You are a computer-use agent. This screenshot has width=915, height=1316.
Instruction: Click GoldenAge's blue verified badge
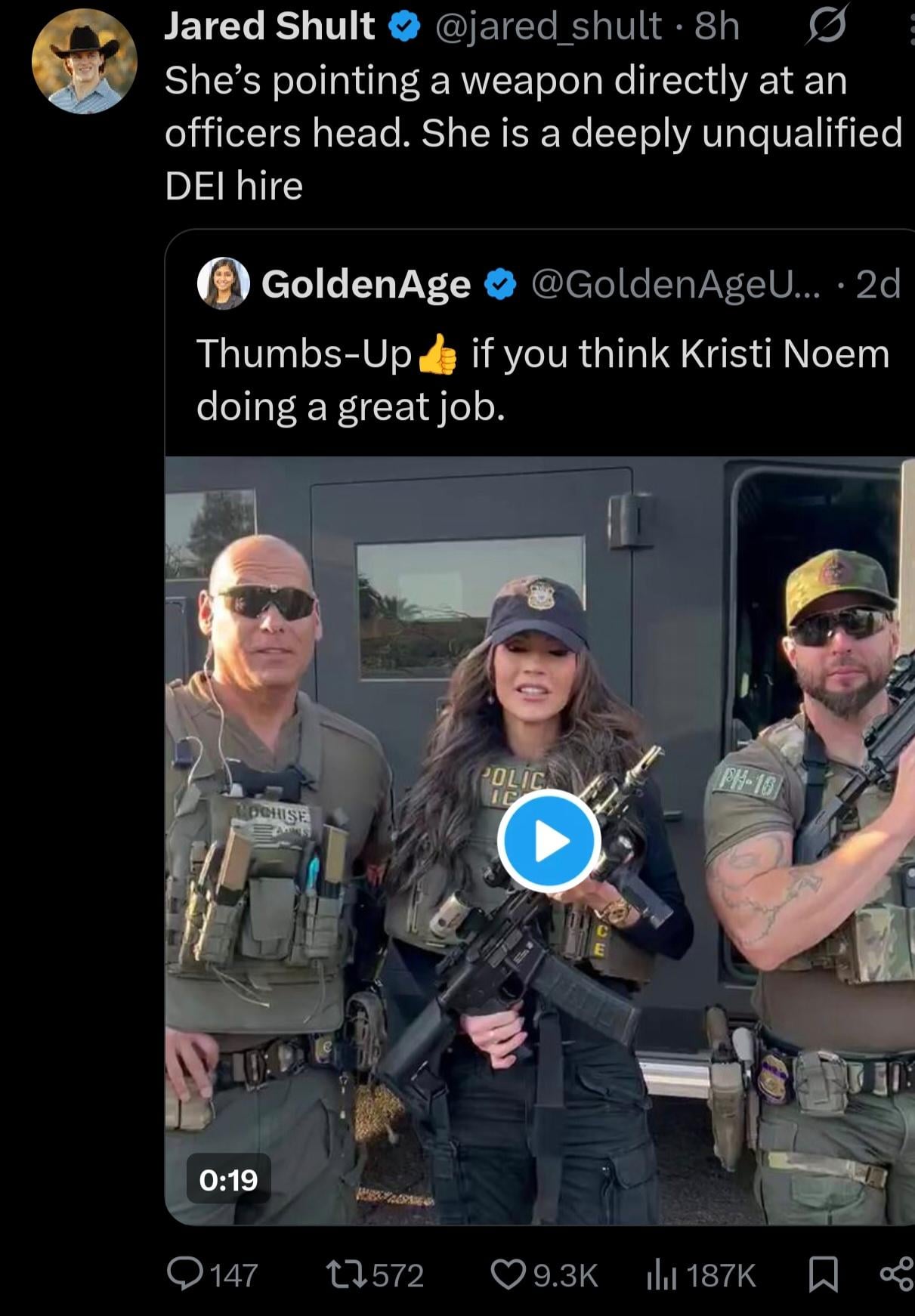(x=501, y=285)
